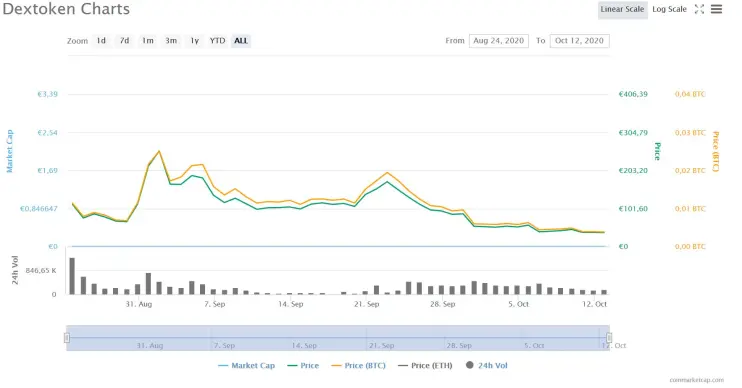
Task: Set zoom range to 1d
Action: (x=101, y=41)
